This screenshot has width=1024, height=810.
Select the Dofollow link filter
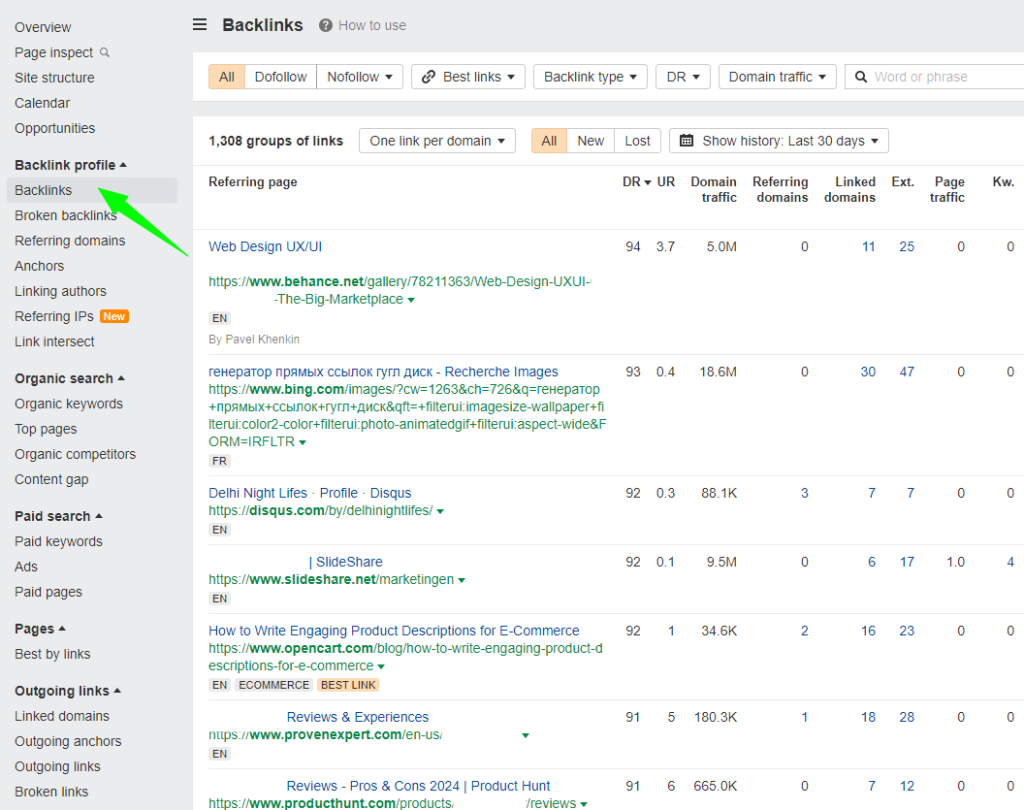click(x=281, y=77)
